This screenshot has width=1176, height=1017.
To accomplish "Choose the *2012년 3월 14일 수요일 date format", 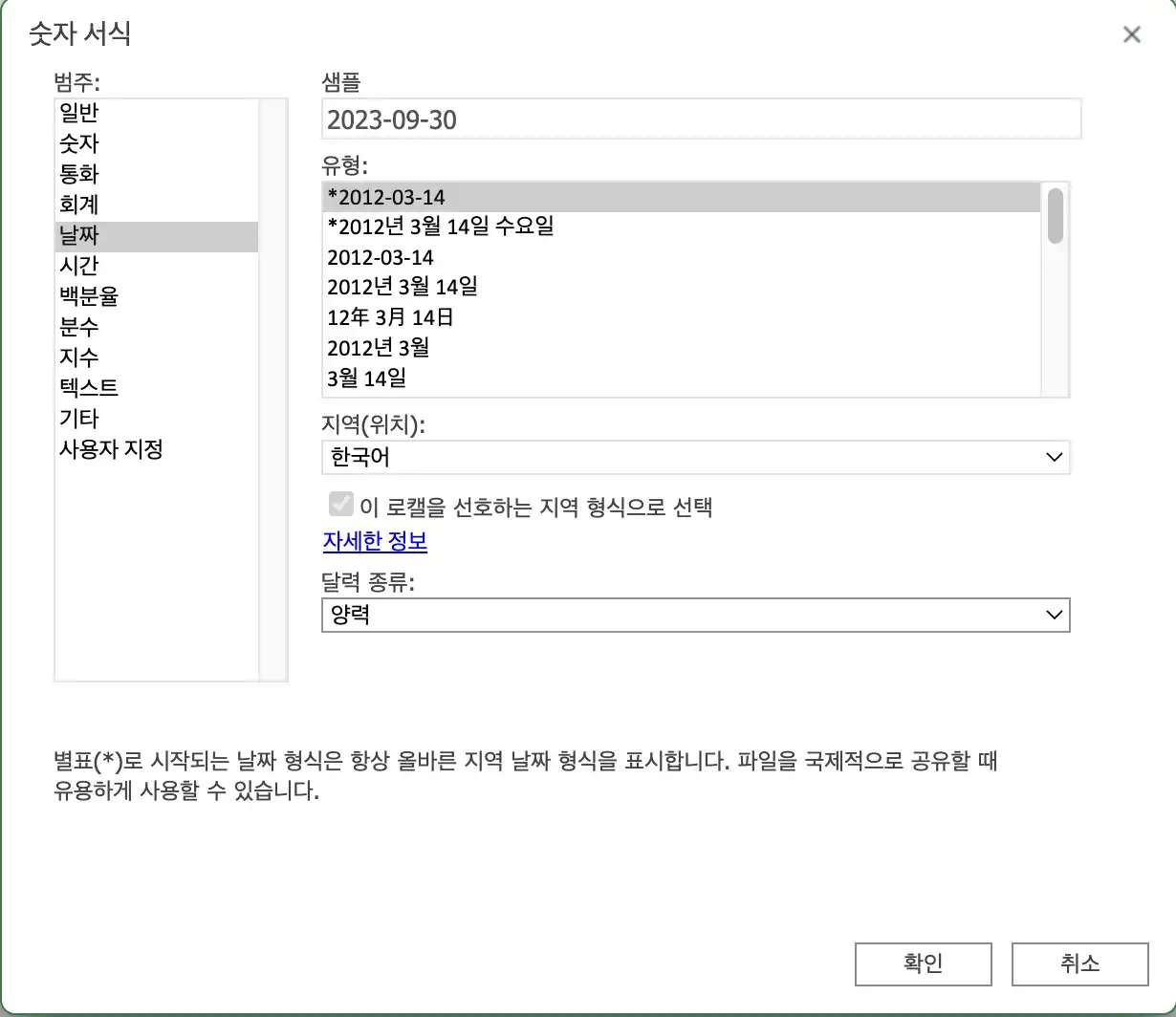I will point(439,227).
